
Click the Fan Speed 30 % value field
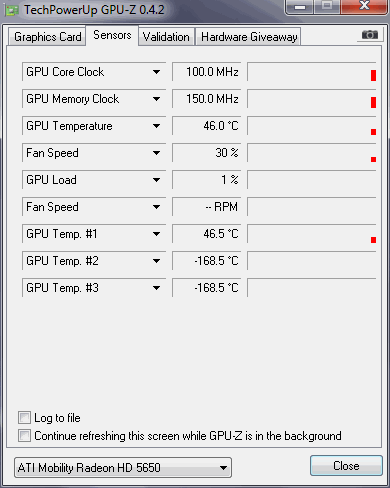(207, 153)
